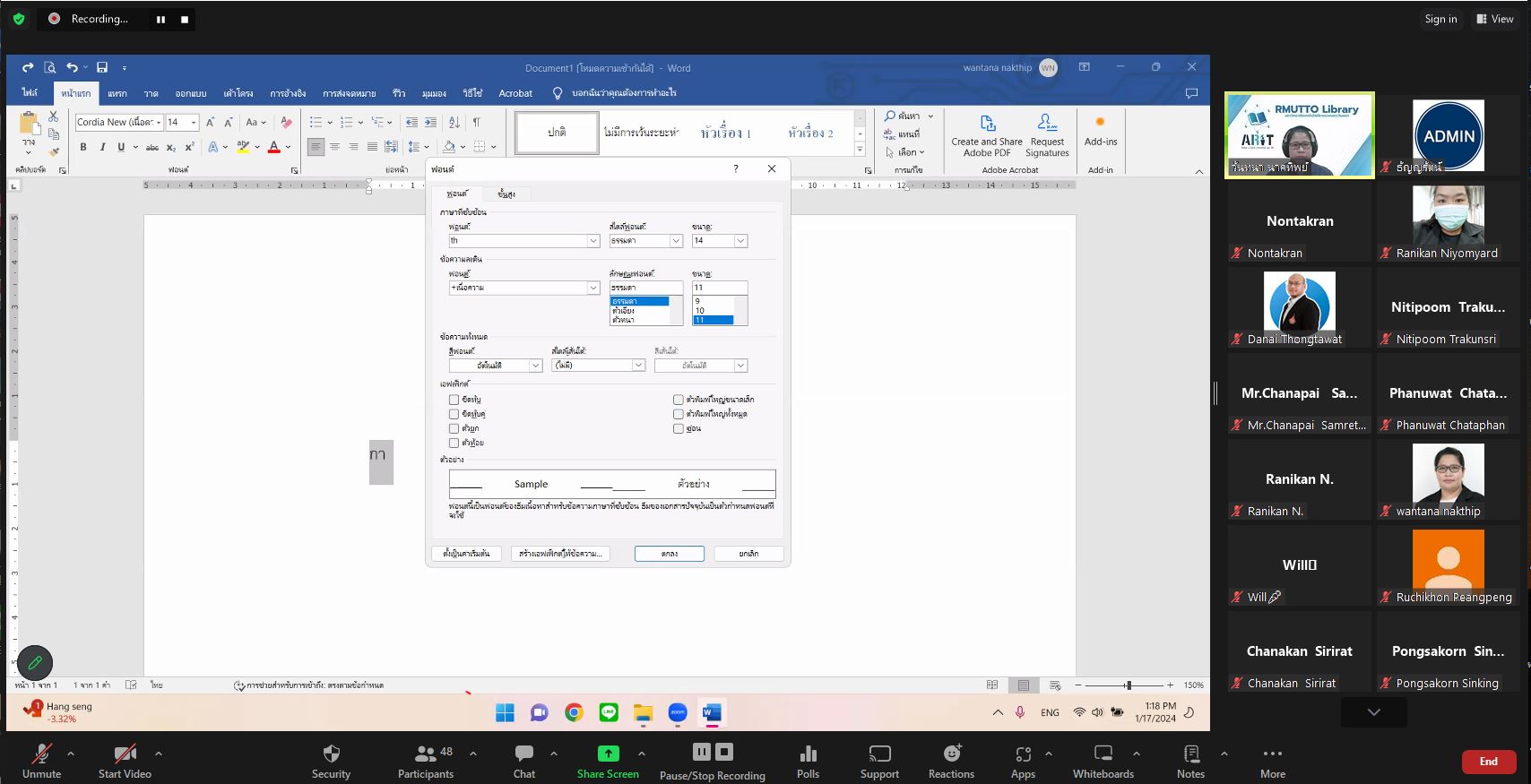This screenshot has width=1531, height=784.
Task: Open Zoom Whiteboards
Action: click(1103, 762)
